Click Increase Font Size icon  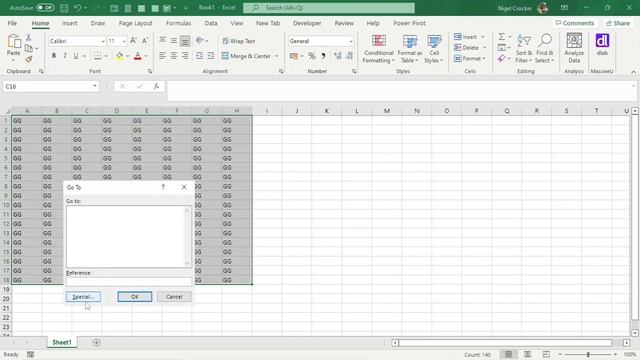133,41
